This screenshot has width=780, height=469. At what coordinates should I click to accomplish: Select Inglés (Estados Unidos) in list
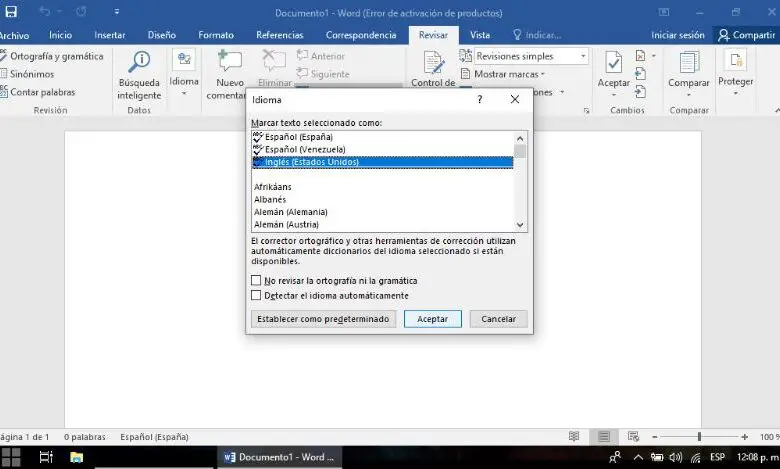382,162
